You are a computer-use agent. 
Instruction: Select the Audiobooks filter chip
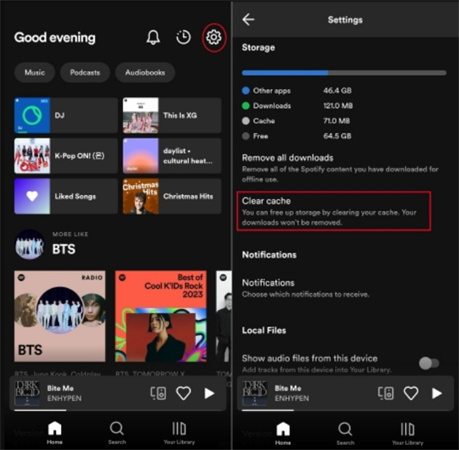point(145,72)
